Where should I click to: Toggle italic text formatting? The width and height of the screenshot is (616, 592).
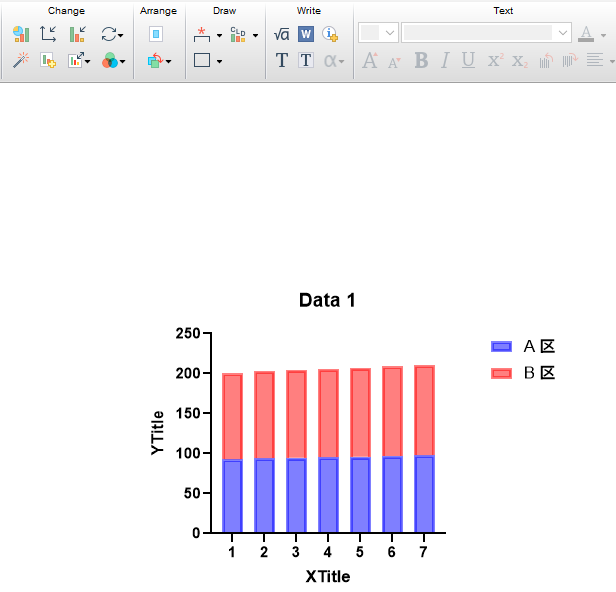tap(445, 61)
